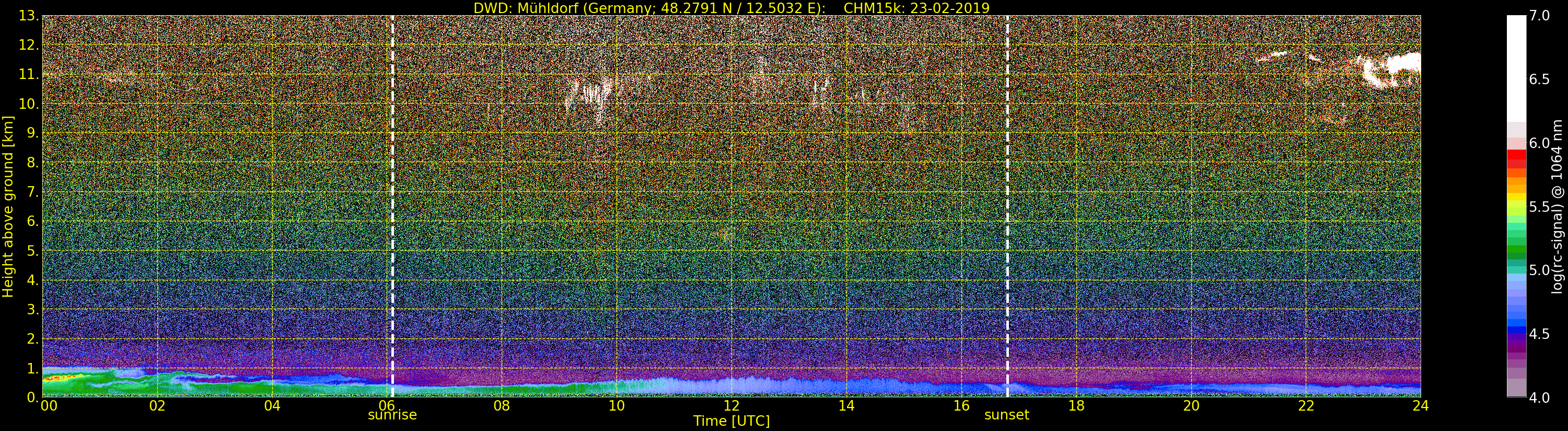Click the '22' tick on the time axis

click(1306, 405)
